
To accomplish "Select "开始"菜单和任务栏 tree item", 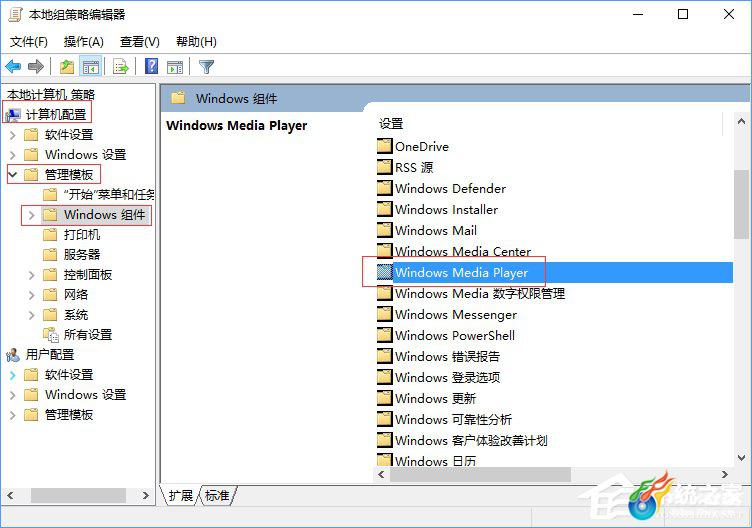I will click(108, 195).
